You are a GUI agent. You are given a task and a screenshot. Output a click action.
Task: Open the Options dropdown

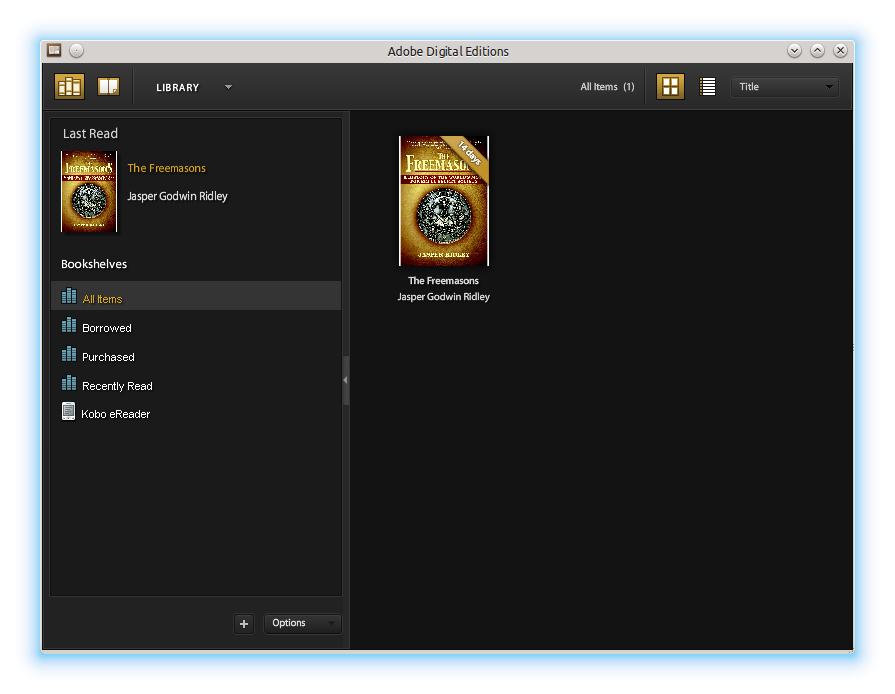(x=303, y=623)
